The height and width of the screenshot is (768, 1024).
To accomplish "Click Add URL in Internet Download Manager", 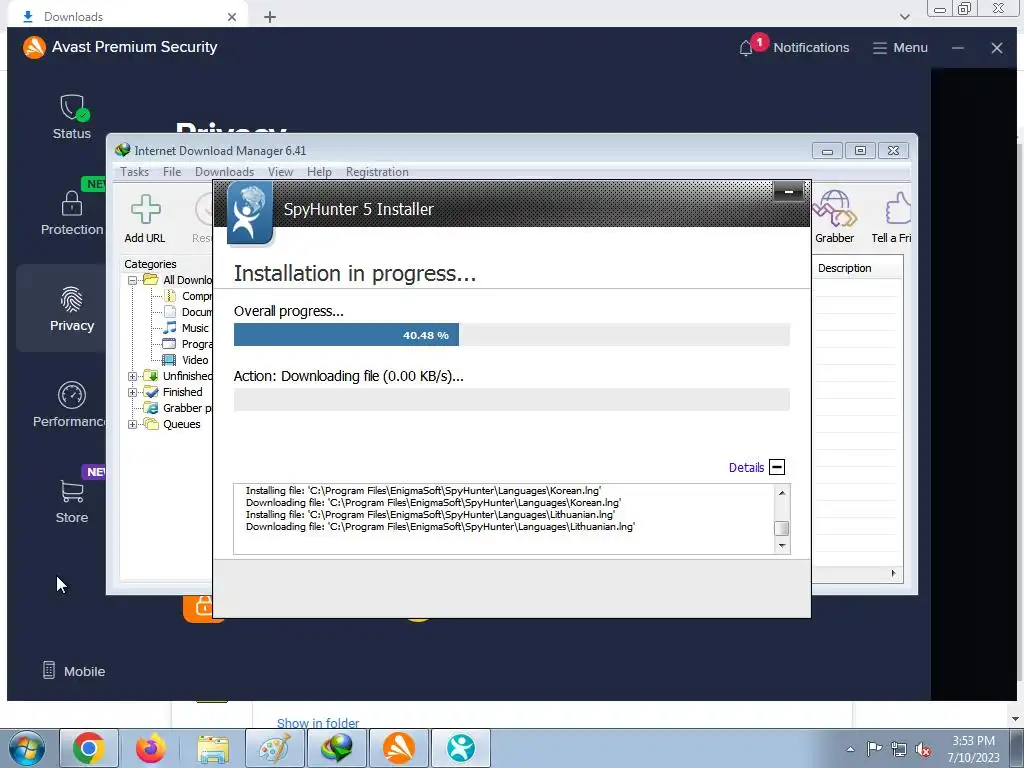I will tap(145, 219).
